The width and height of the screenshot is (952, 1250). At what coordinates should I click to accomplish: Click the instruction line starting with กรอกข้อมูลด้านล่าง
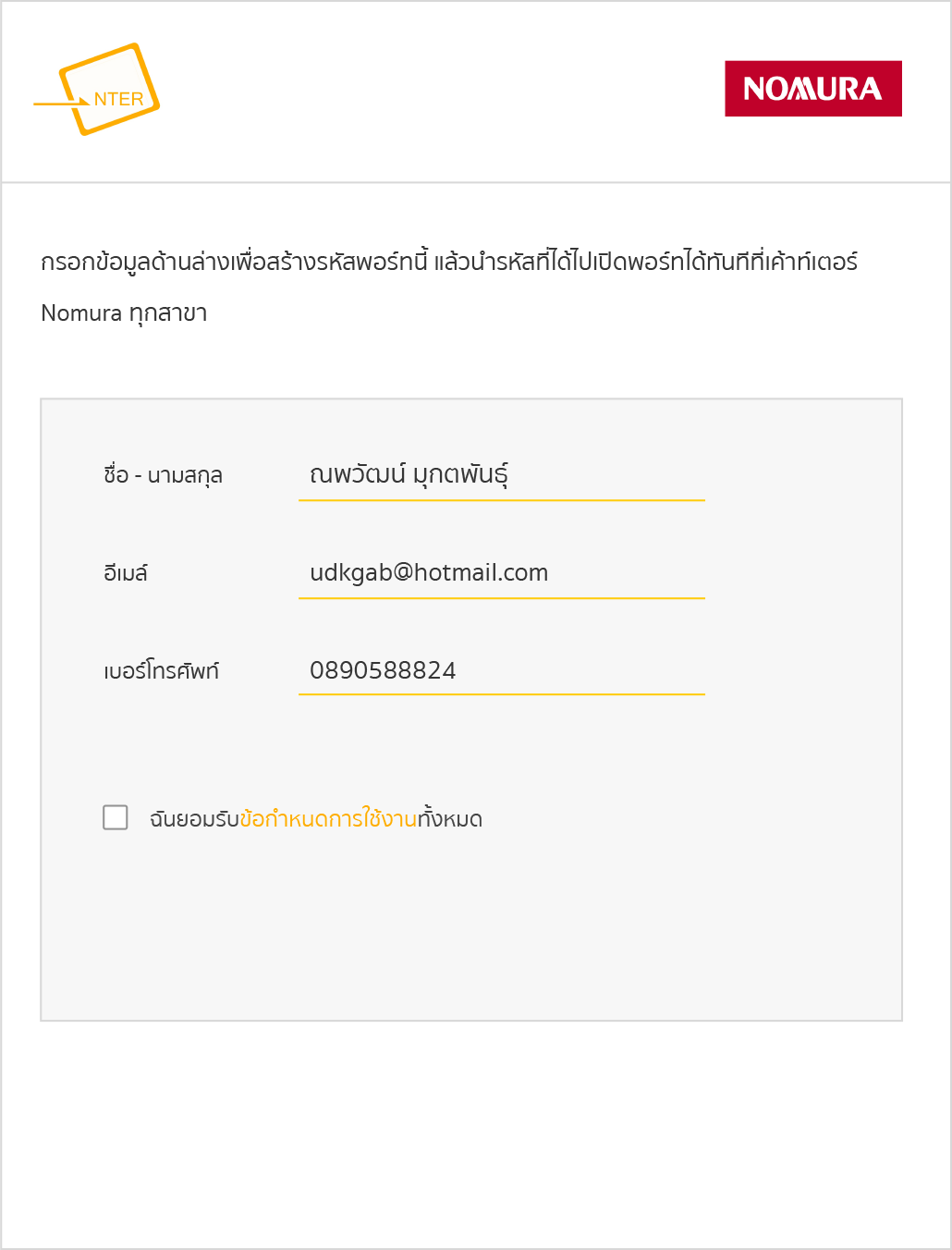tap(448, 262)
